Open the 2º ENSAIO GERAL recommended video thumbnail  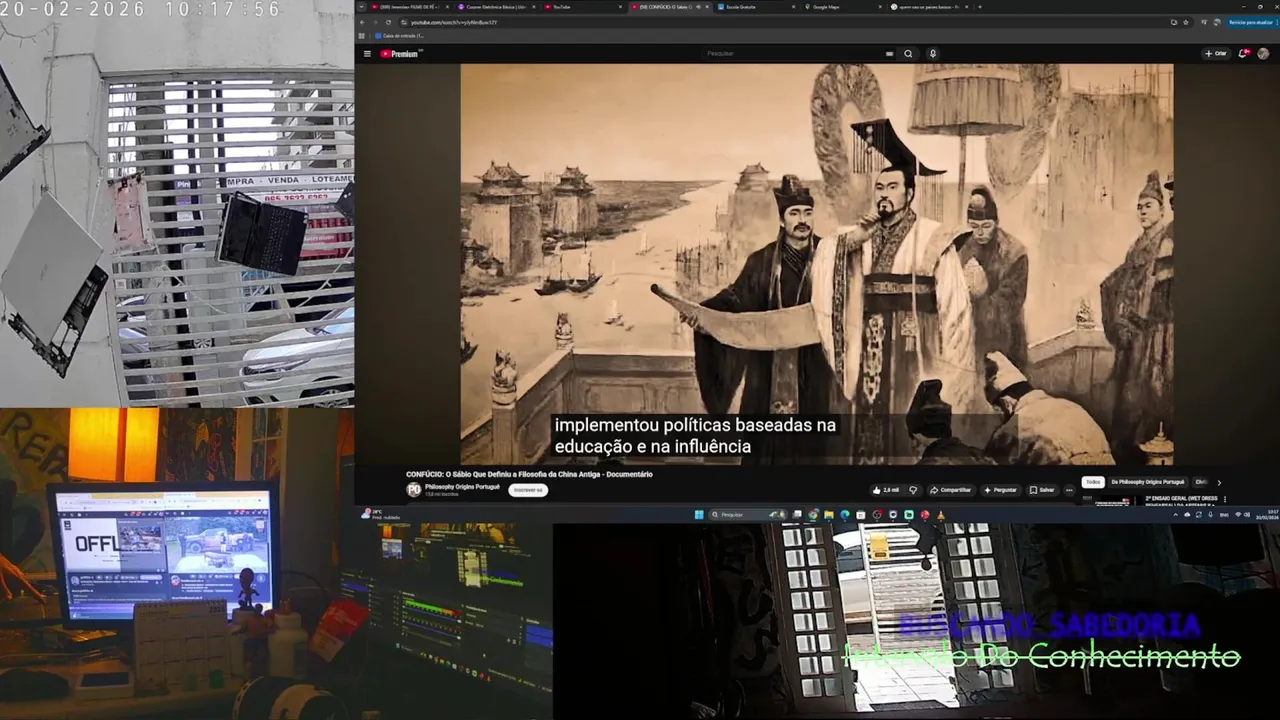[1110, 500]
